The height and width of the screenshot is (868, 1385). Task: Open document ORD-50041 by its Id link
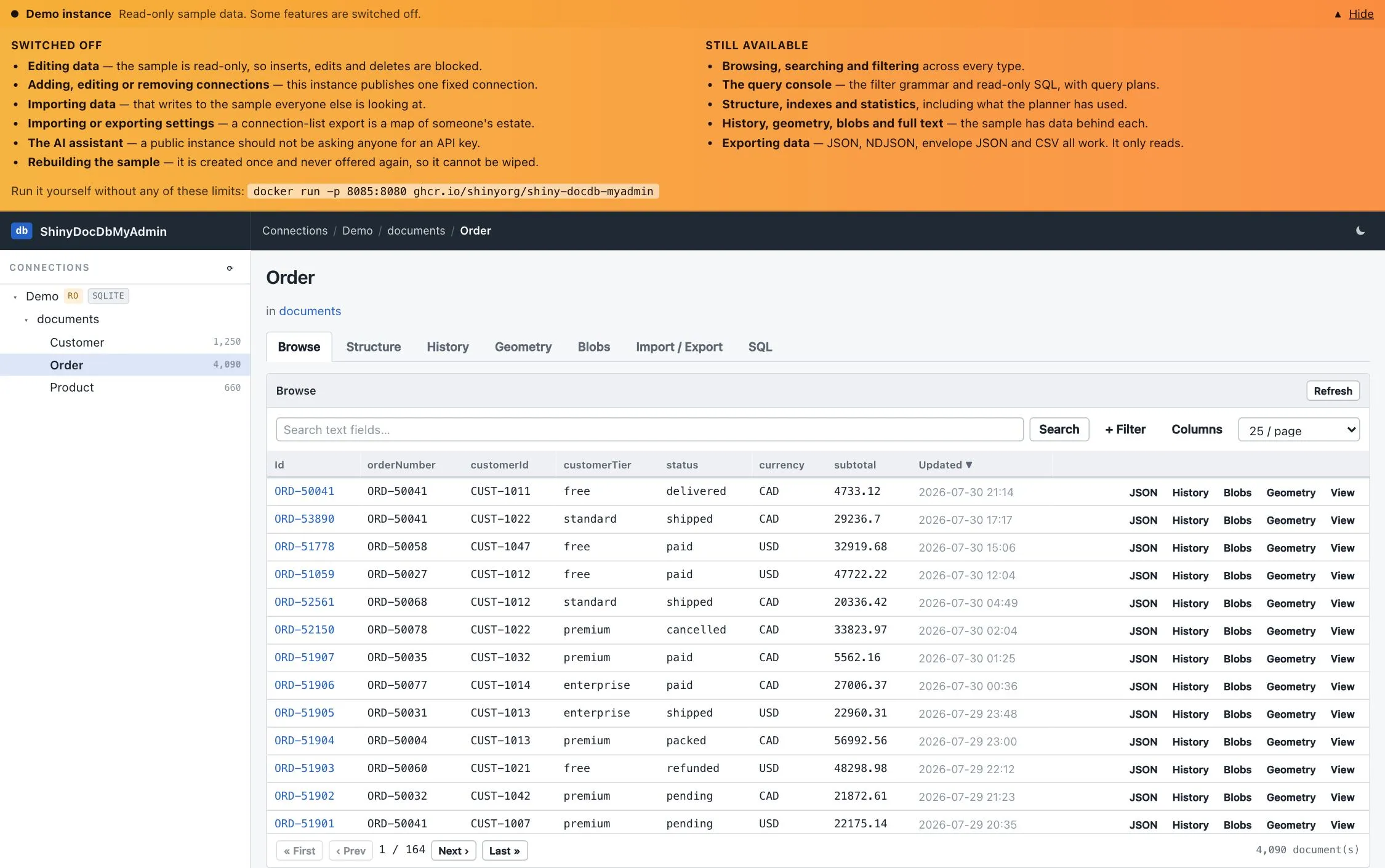[x=305, y=491]
